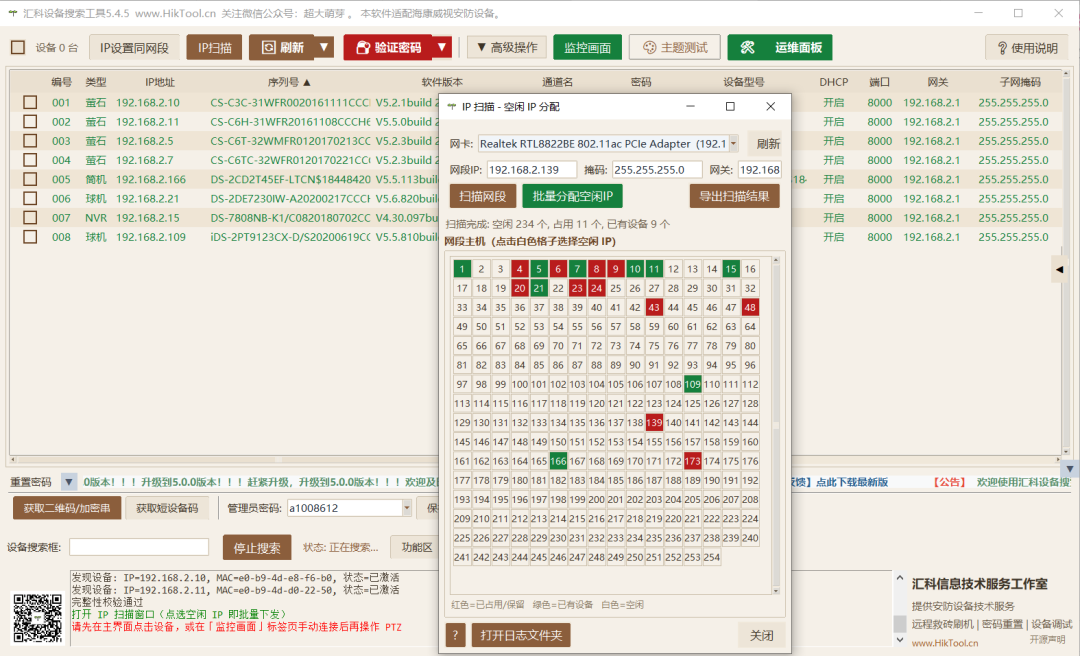Click IP设置同网段 button
The width and height of the screenshot is (1080, 656).
point(134,48)
